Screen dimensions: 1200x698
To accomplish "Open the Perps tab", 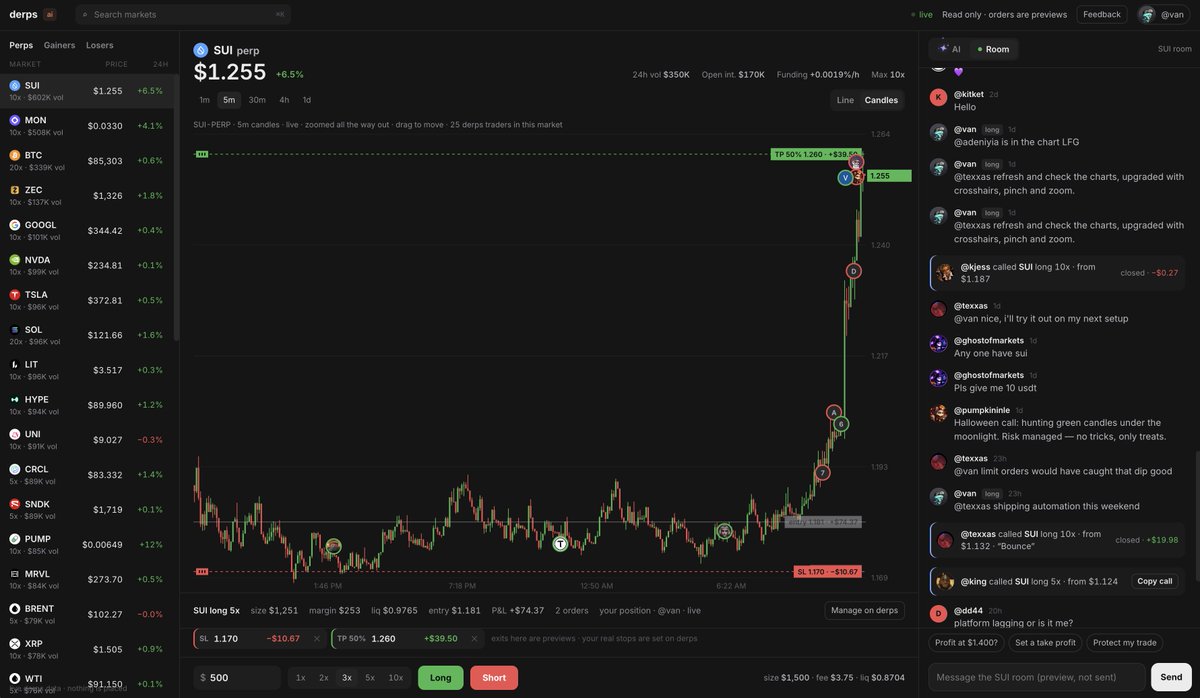I will click(21, 45).
